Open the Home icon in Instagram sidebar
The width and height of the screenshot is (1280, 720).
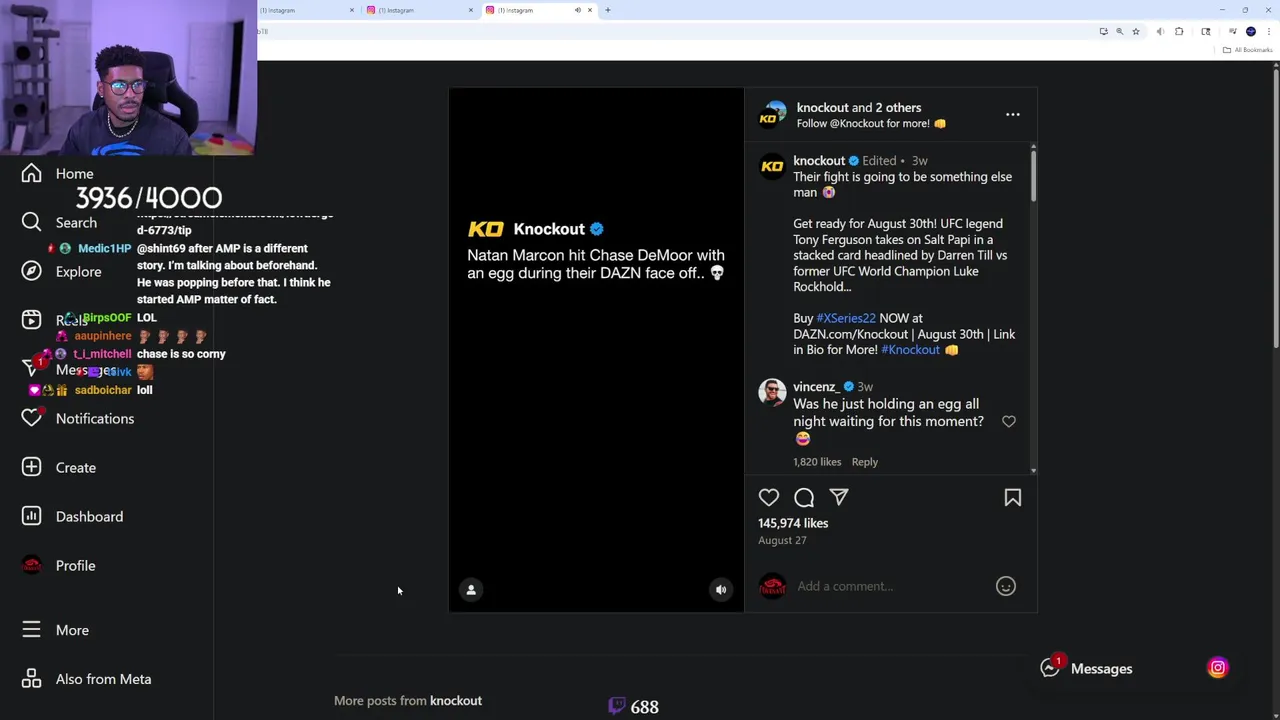(x=31, y=174)
